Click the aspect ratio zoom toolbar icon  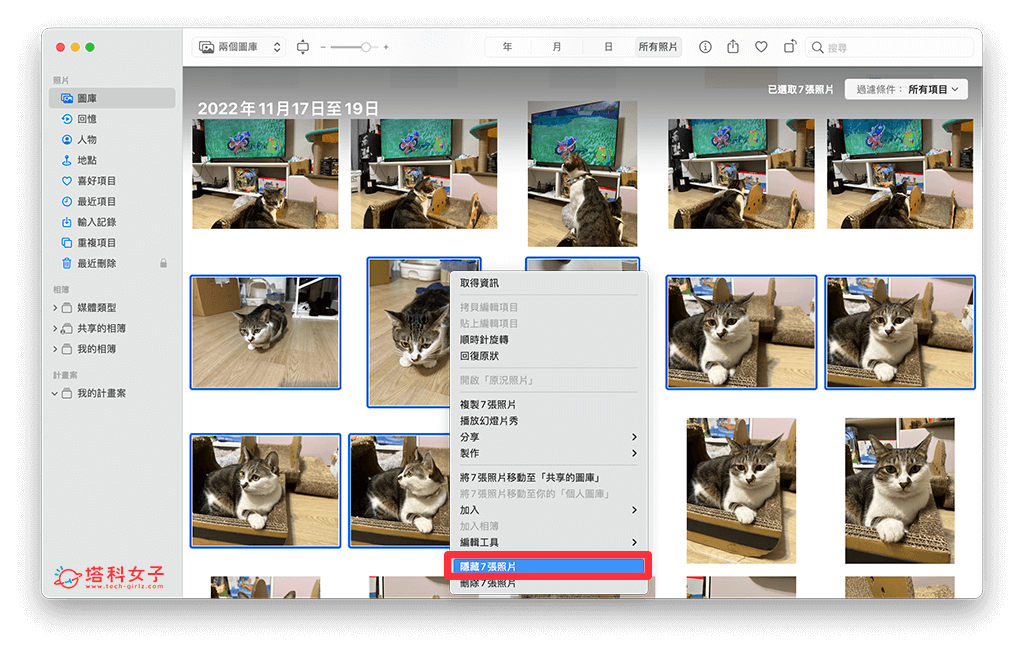click(302, 47)
